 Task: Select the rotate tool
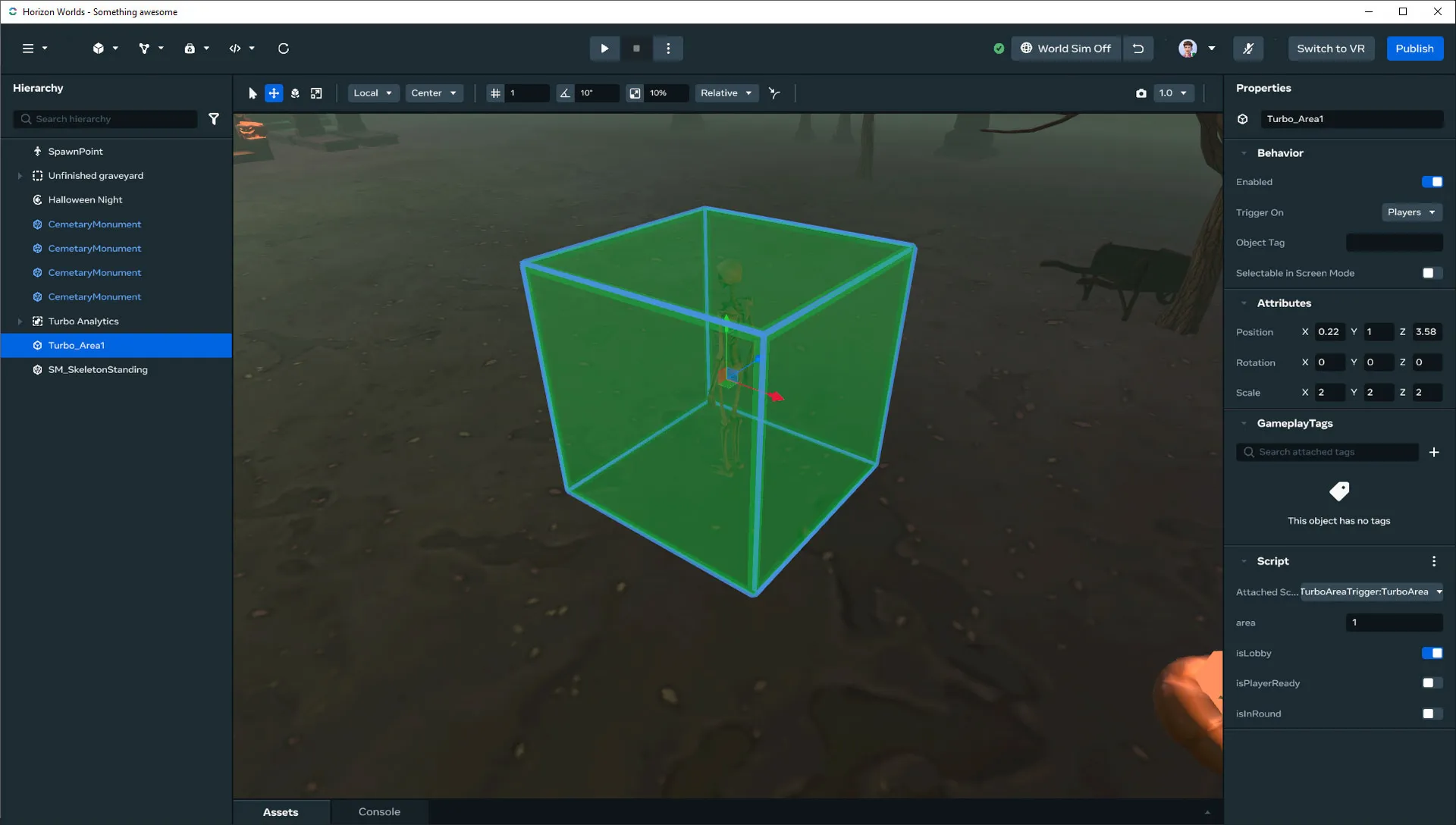[x=295, y=93]
